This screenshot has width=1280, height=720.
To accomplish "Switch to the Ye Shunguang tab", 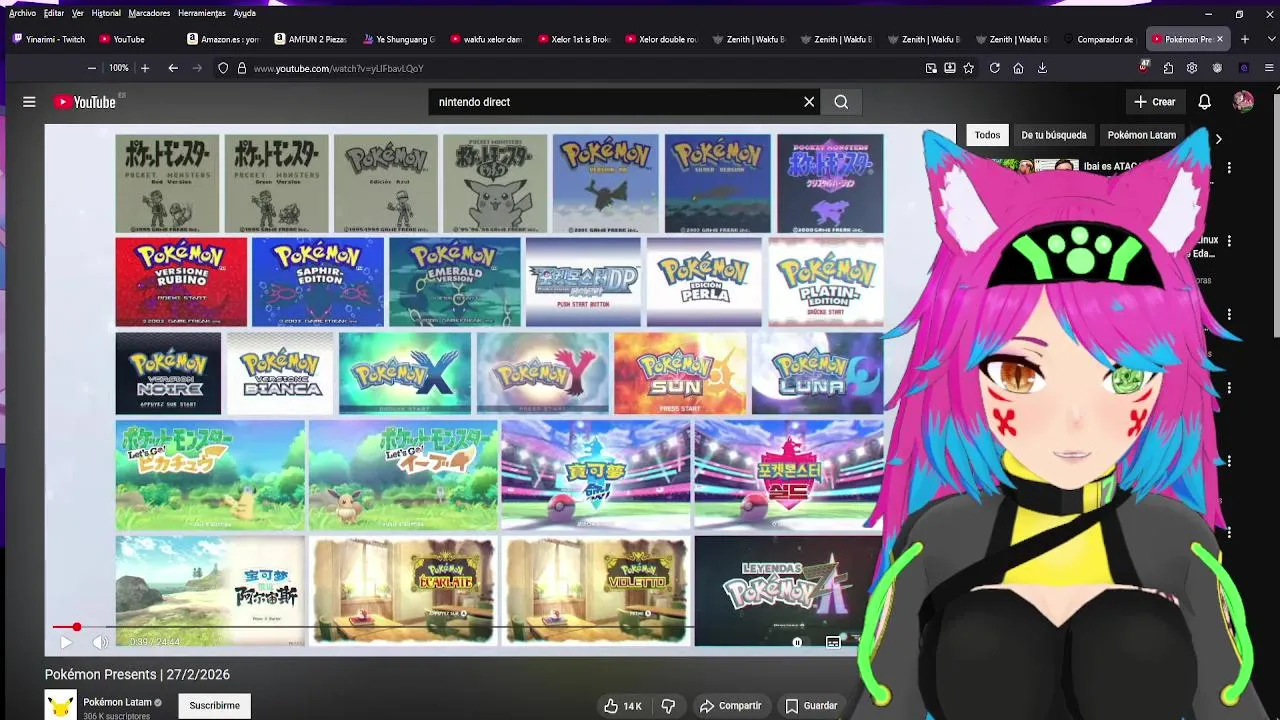I will pos(400,39).
